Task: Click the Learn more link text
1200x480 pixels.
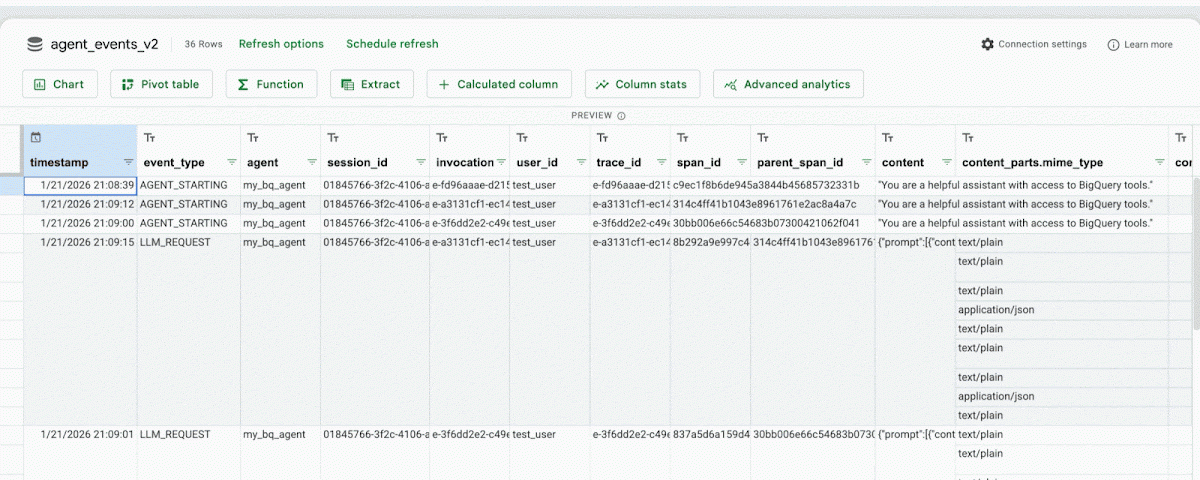Action: [1148, 45]
